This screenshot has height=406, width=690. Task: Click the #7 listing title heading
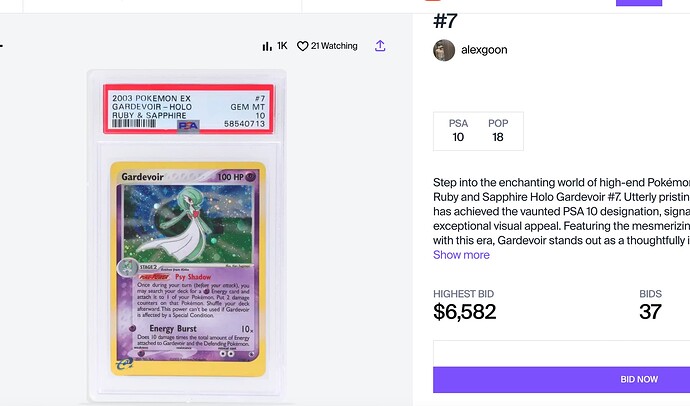445,21
